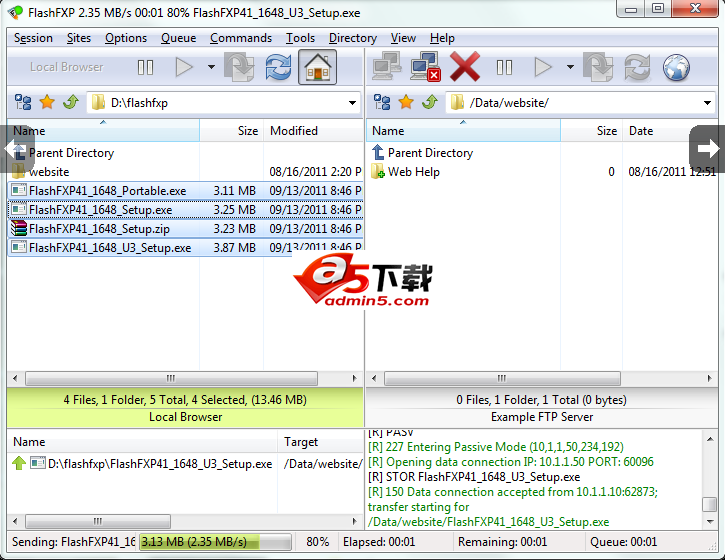This screenshot has width=725, height=560.
Task: Sort remote files by Name column
Action: click(463, 131)
